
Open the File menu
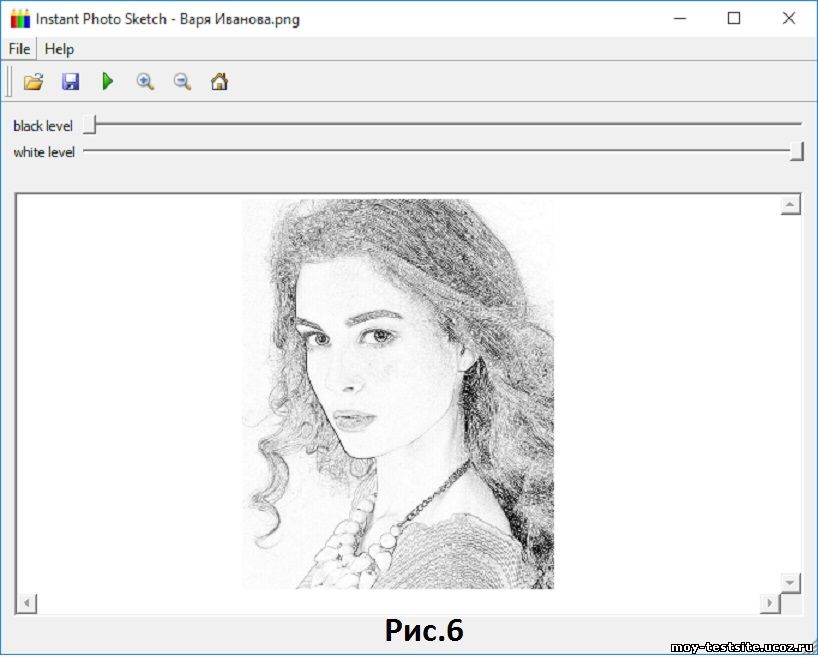pos(19,49)
